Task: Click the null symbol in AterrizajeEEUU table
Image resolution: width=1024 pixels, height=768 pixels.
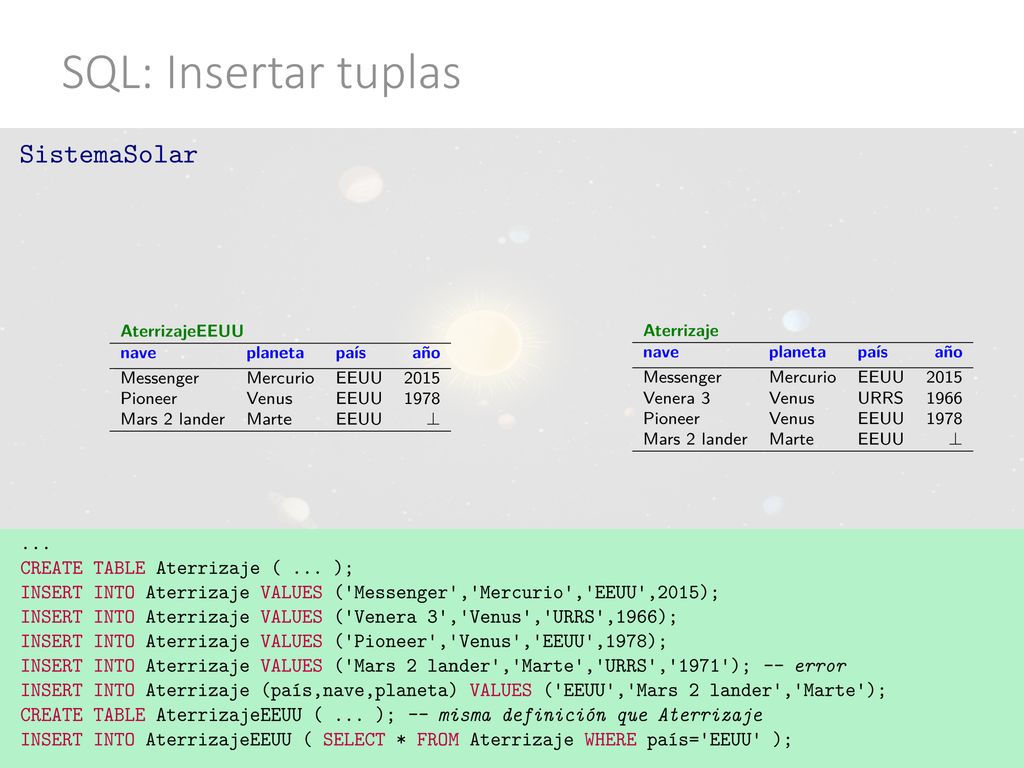Action: pos(433,419)
